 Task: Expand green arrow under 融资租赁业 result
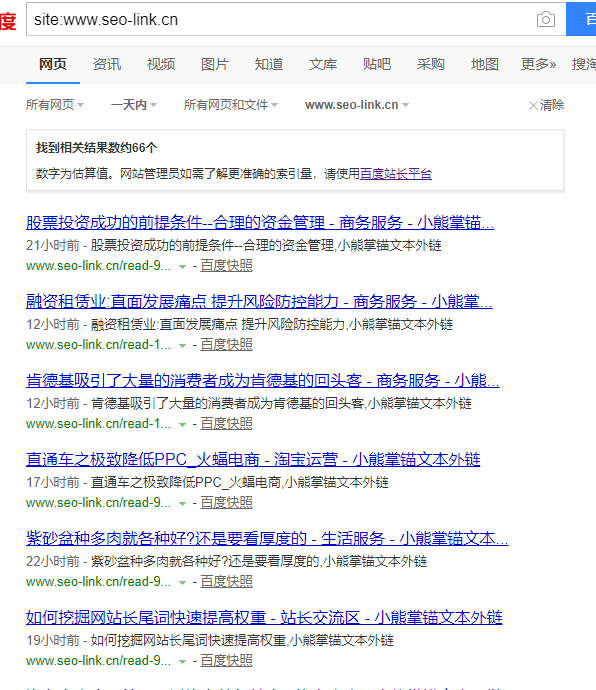[182, 346]
